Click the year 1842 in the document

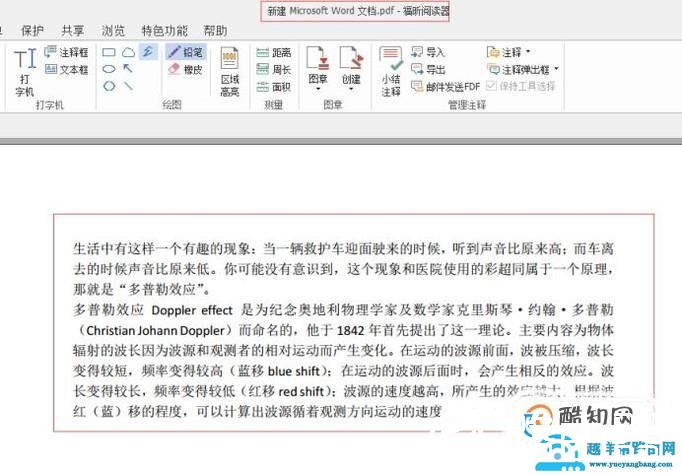[351, 331]
